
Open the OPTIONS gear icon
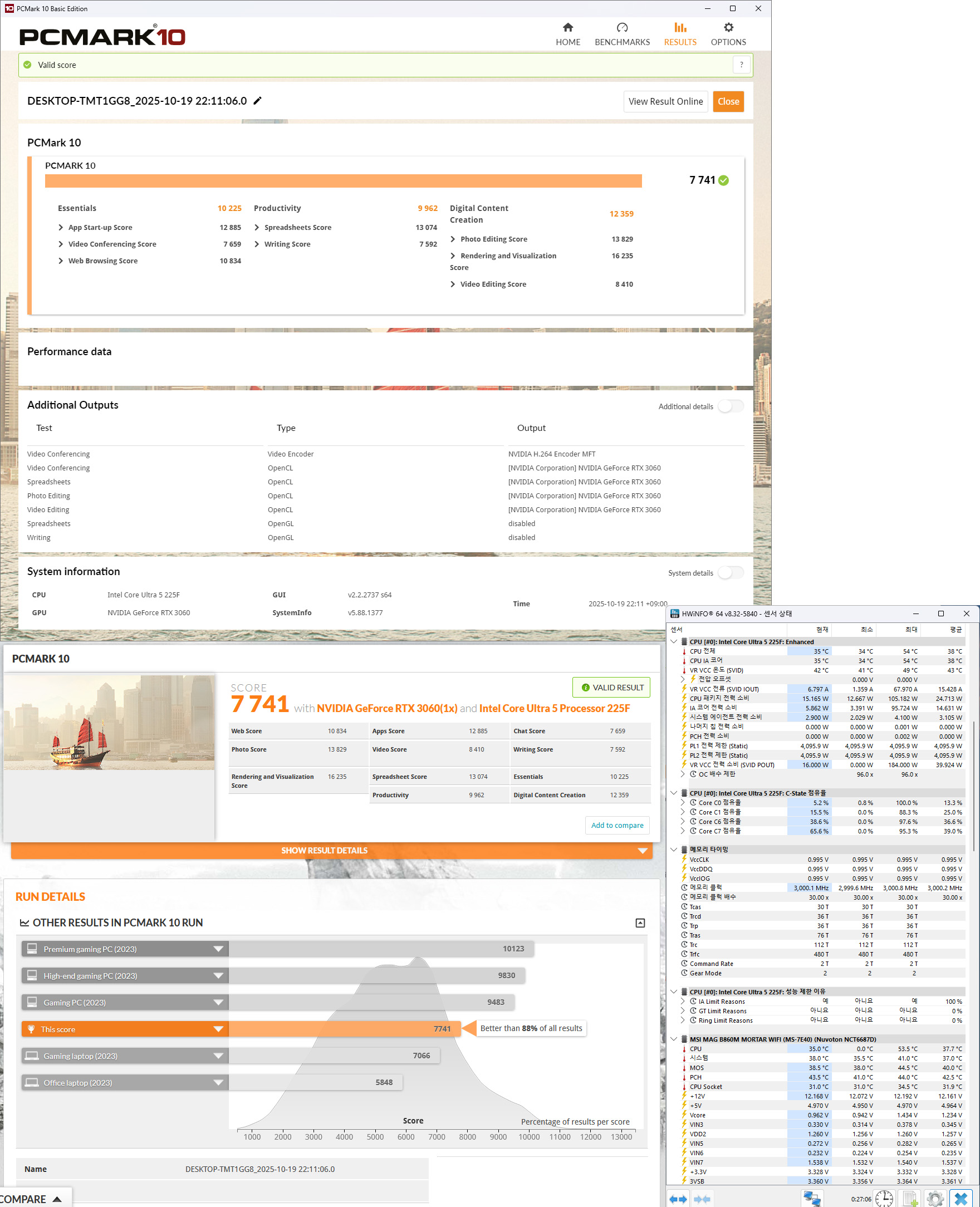(x=728, y=28)
